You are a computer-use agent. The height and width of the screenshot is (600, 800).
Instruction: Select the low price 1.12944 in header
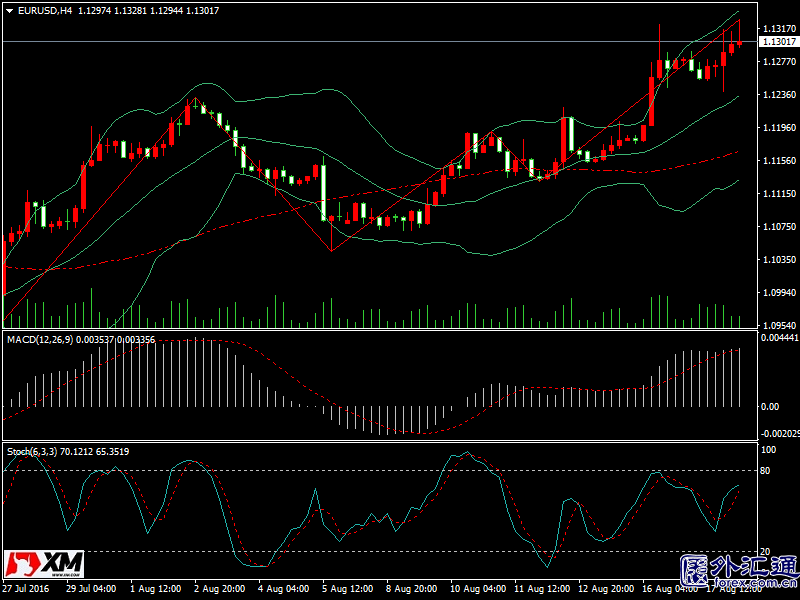click(166, 10)
